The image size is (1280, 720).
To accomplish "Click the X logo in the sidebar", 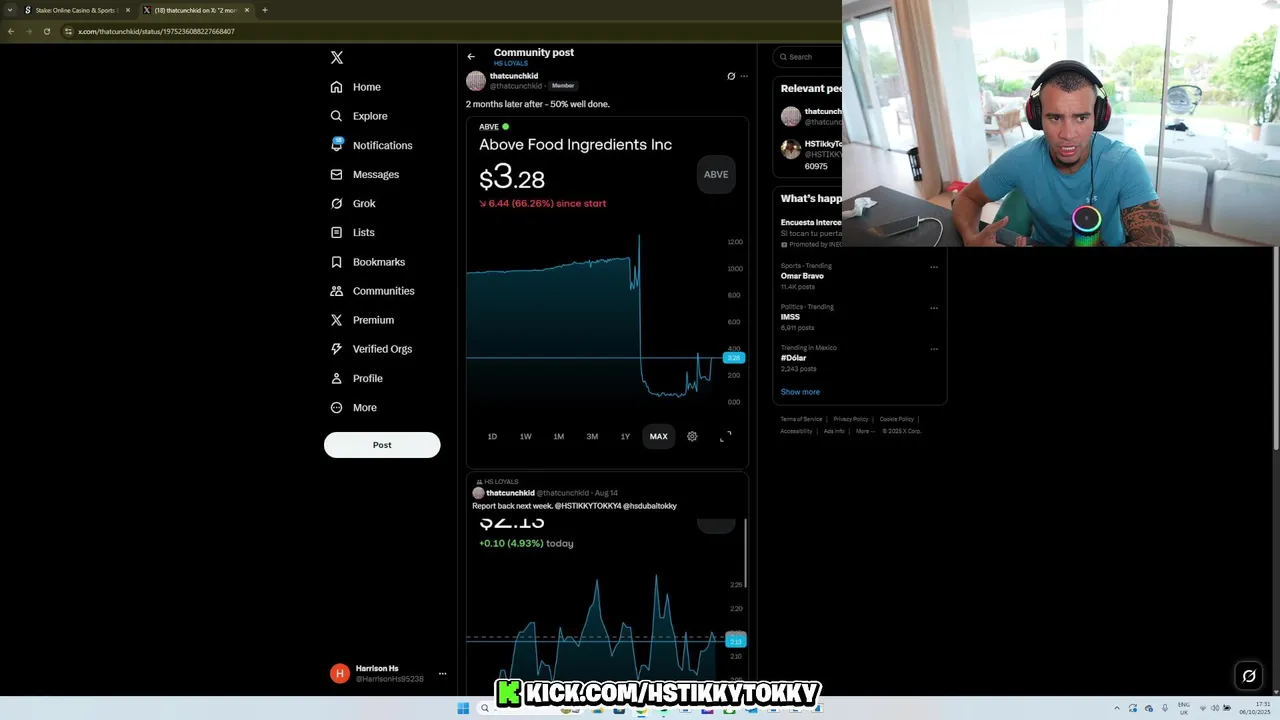I will (x=337, y=58).
